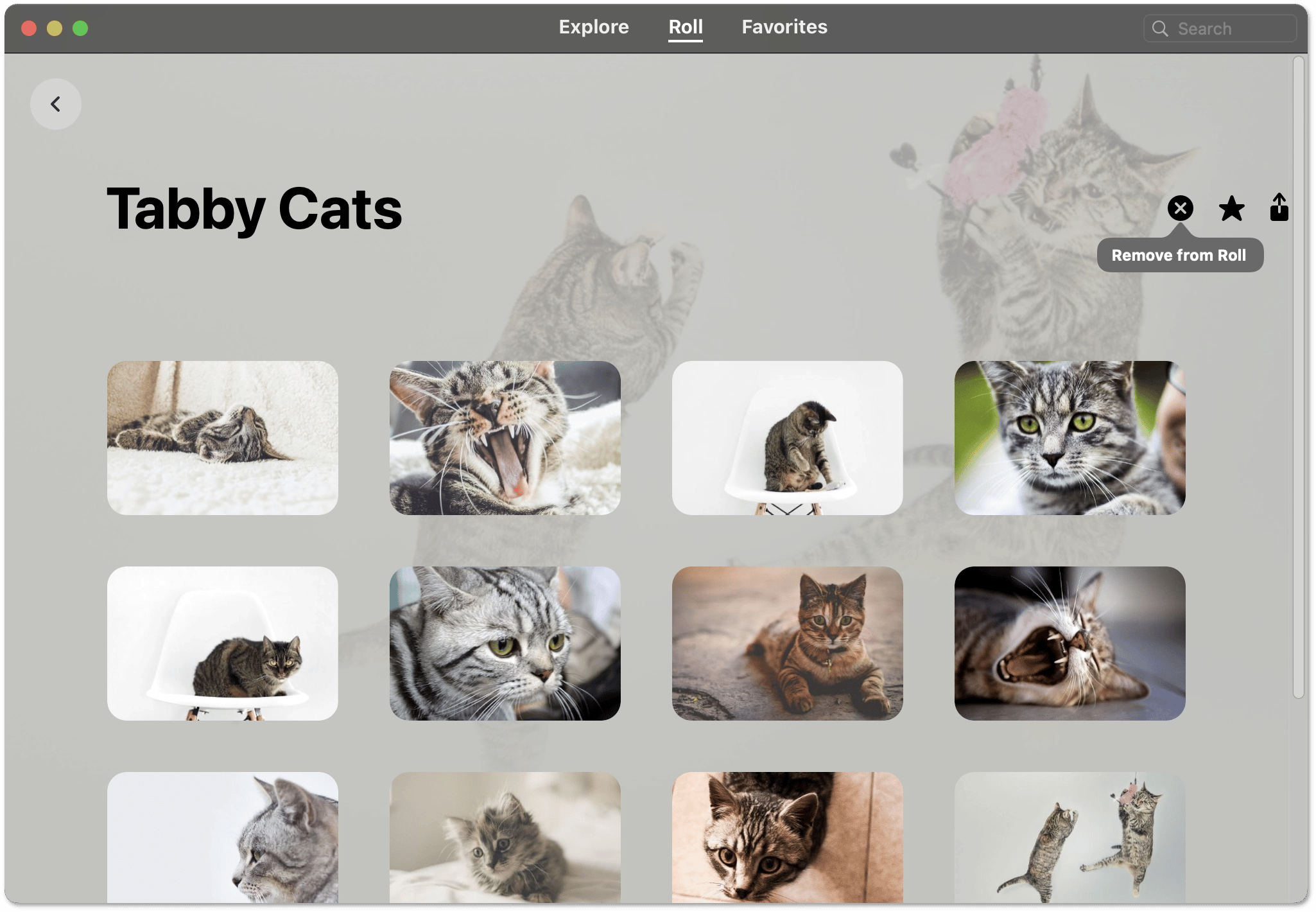The image size is (1316, 912).
Task: Select cat crouching on white chair
Action: click(x=222, y=643)
